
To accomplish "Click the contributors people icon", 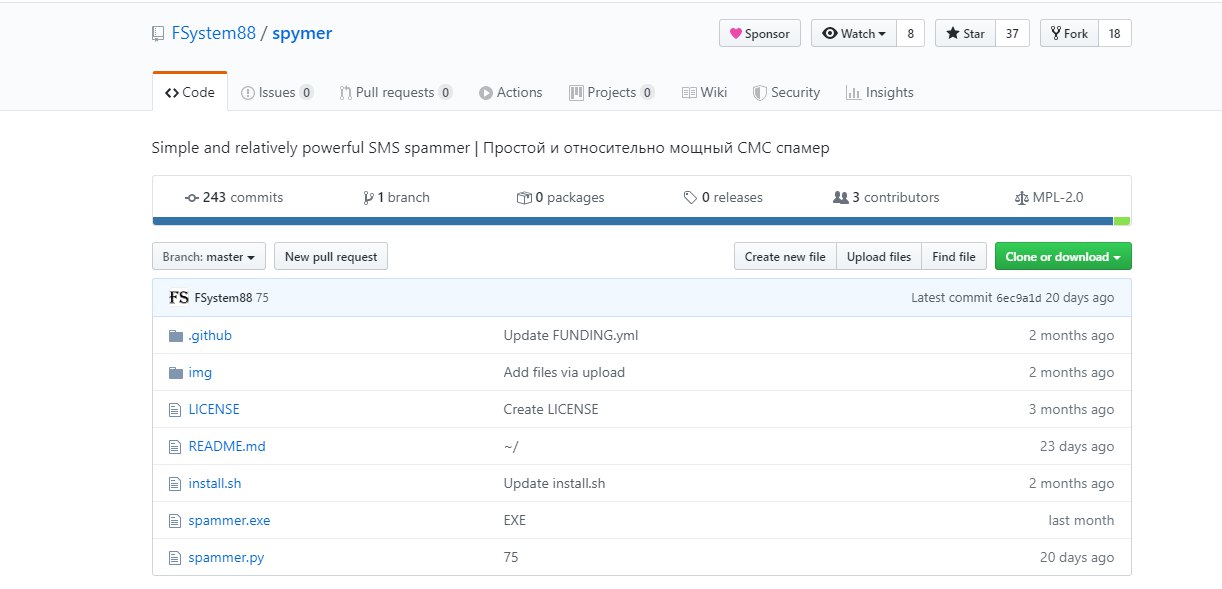I will pyautogui.click(x=840, y=198).
